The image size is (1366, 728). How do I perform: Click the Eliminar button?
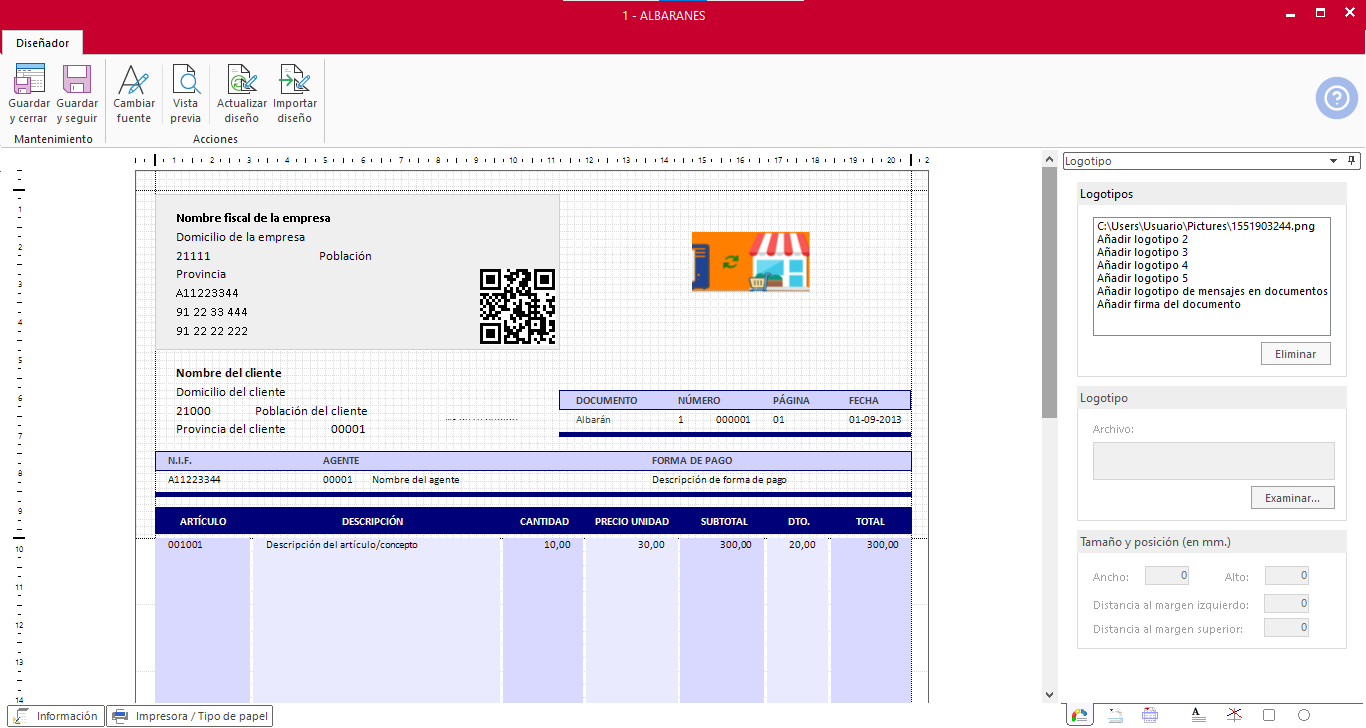point(1296,354)
